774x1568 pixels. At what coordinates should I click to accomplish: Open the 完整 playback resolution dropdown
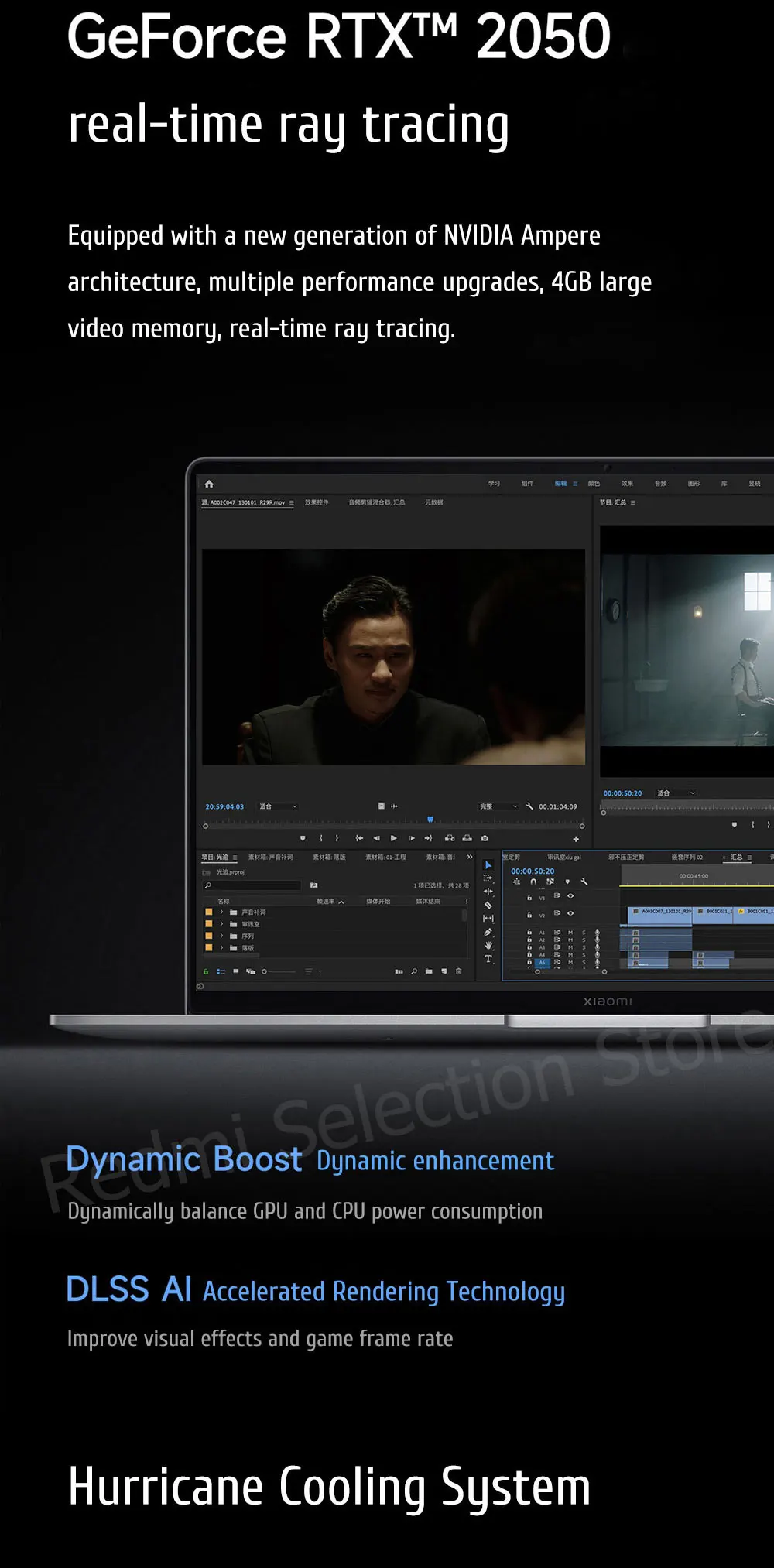498,806
